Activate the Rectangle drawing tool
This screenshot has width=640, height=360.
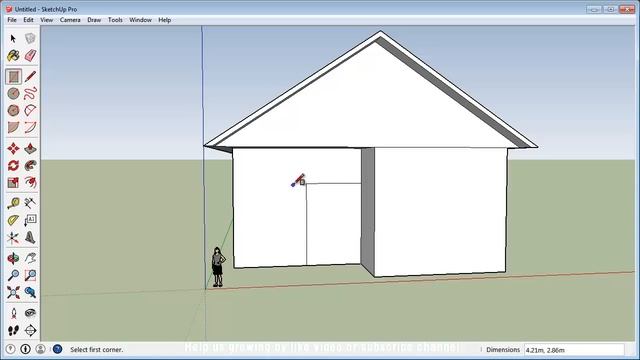click(13, 76)
